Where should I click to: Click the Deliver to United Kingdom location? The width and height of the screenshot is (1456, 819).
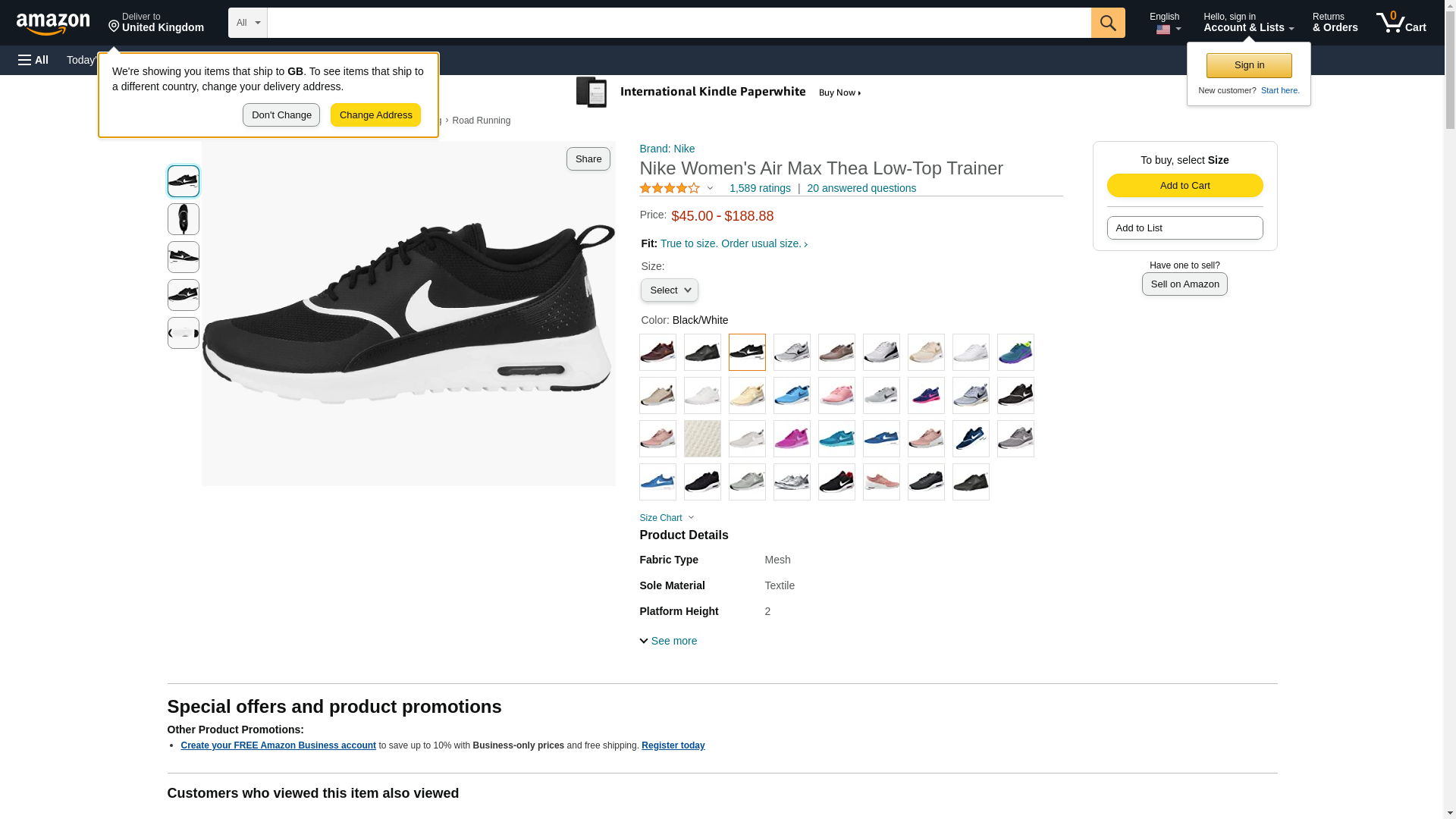[x=155, y=23]
